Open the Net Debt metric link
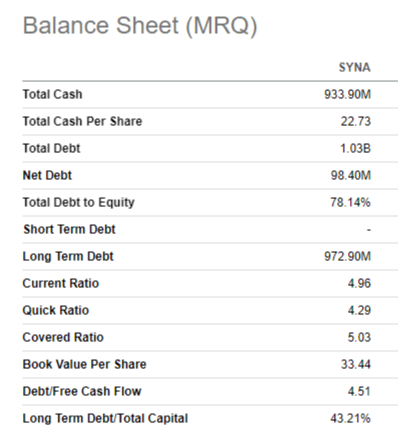Viewport: 398px width, 437px height. tap(47, 175)
